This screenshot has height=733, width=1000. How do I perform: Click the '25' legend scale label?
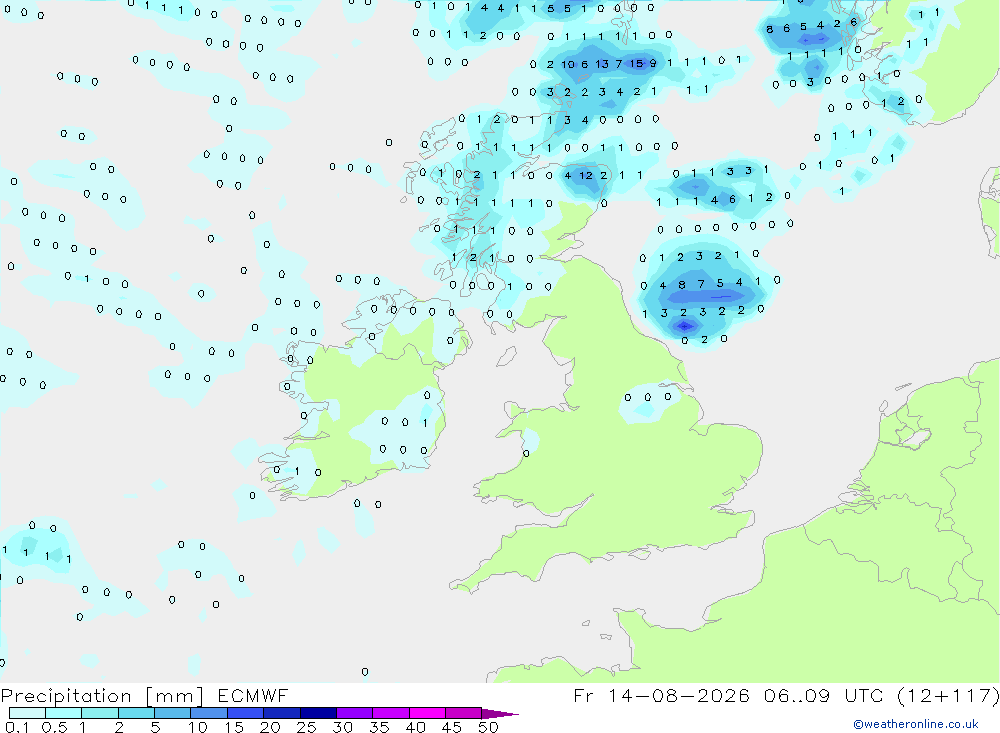306,727
